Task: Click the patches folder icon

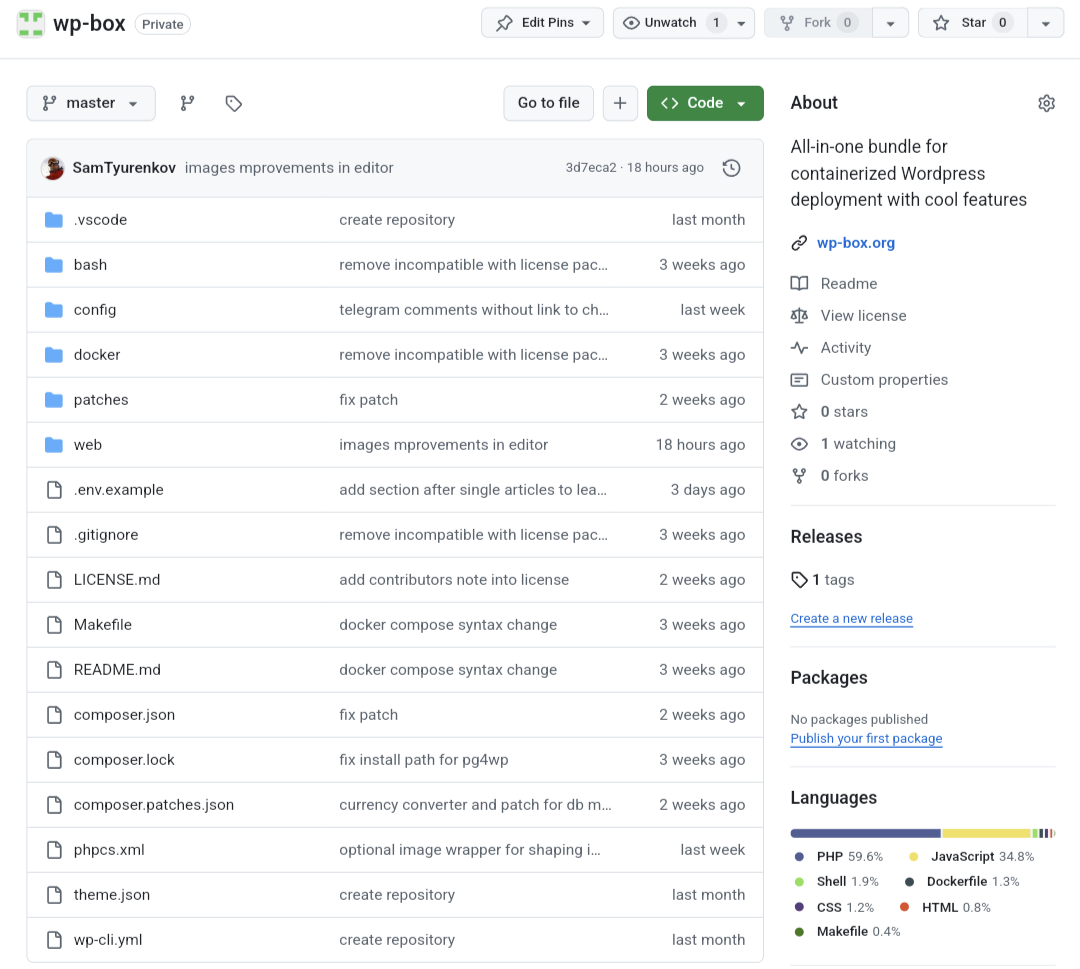Action: tap(54, 400)
